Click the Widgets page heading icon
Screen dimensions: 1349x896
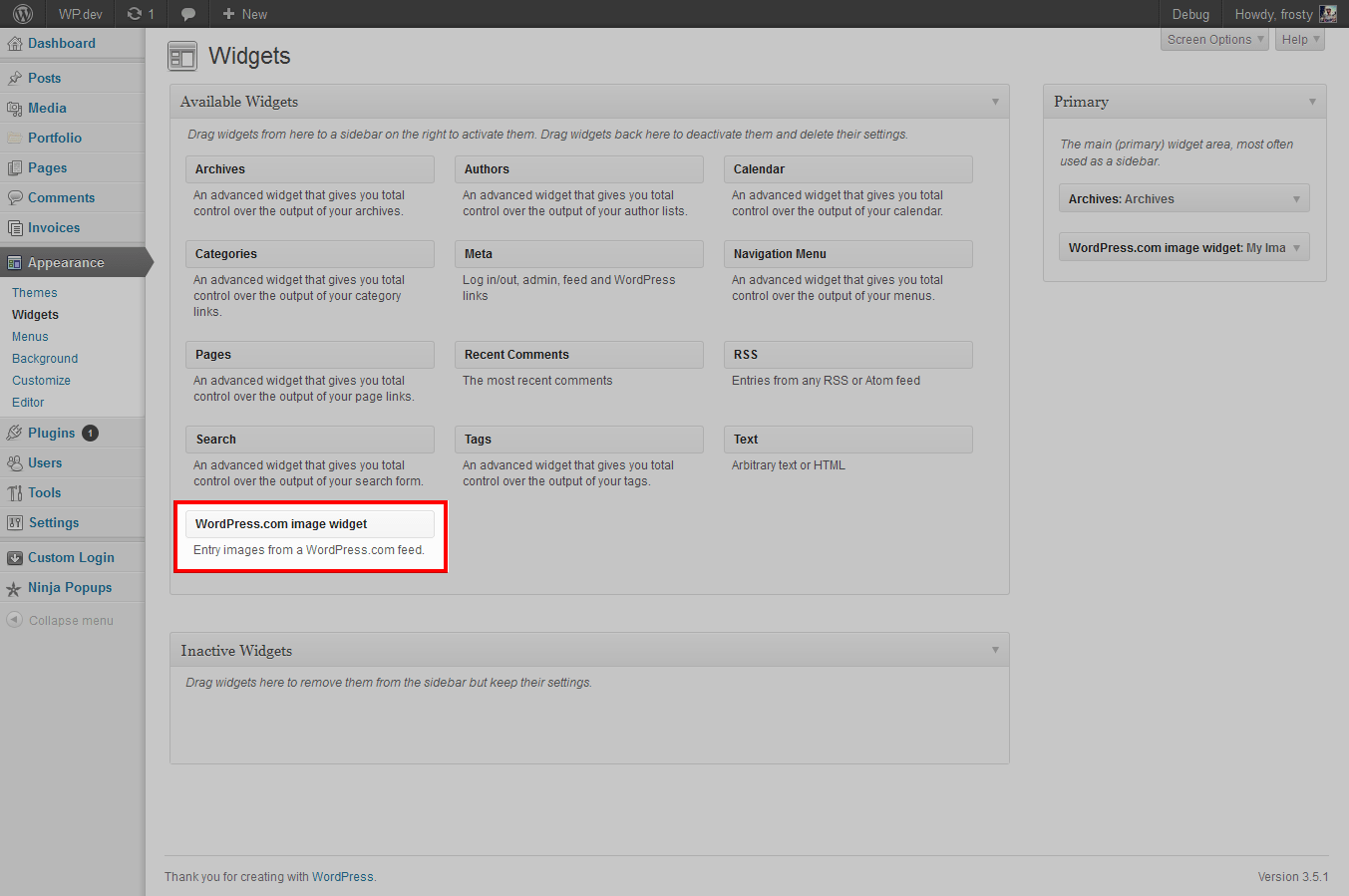tap(182, 57)
